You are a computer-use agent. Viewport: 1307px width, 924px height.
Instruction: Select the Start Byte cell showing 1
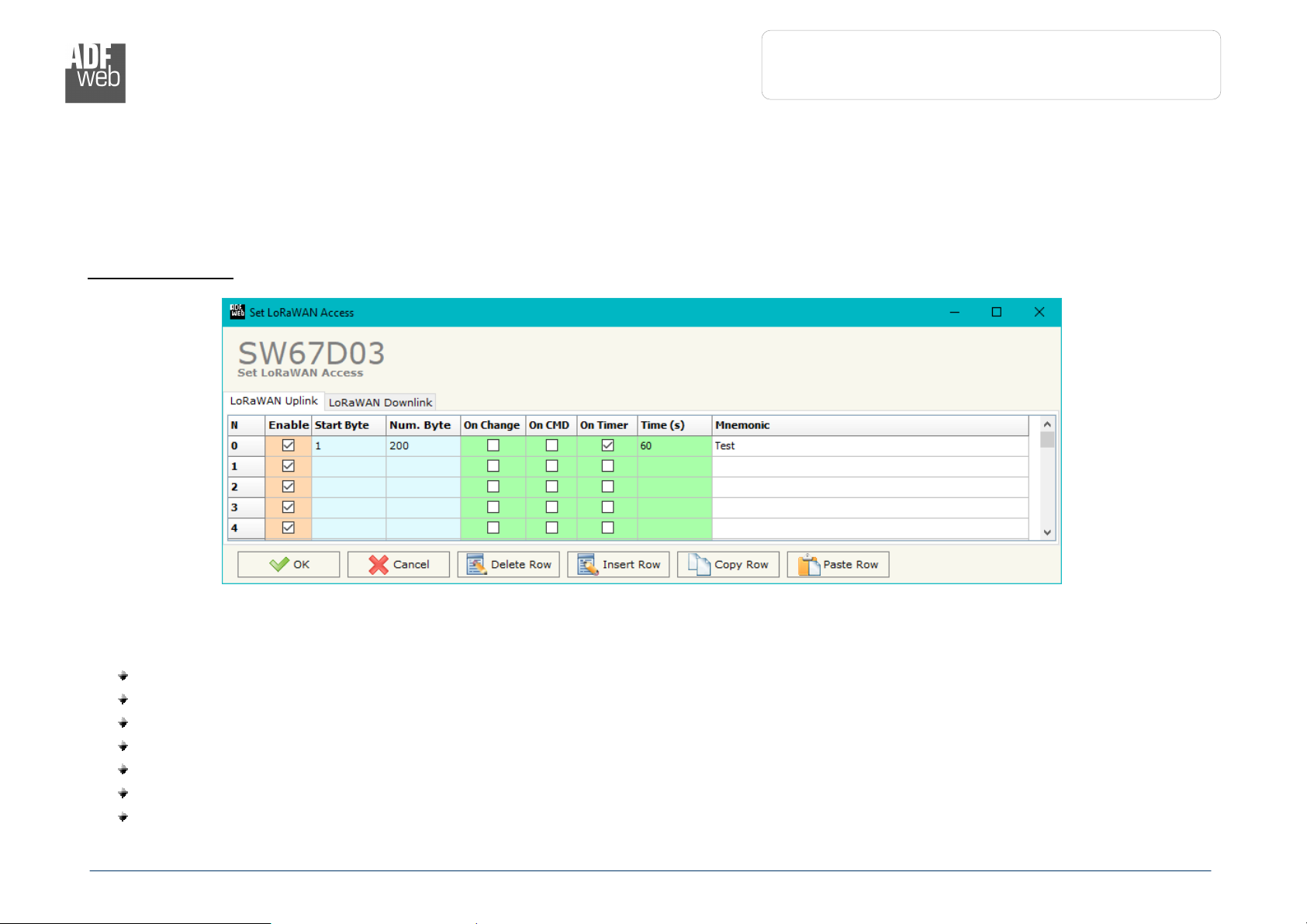point(349,446)
